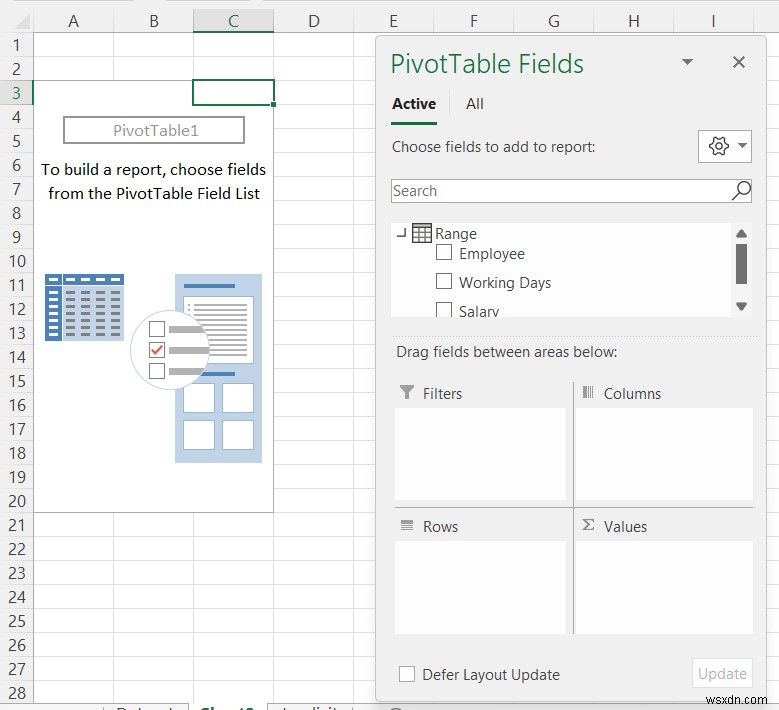
Task: Click the Values sigma icon
Action: click(588, 526)
